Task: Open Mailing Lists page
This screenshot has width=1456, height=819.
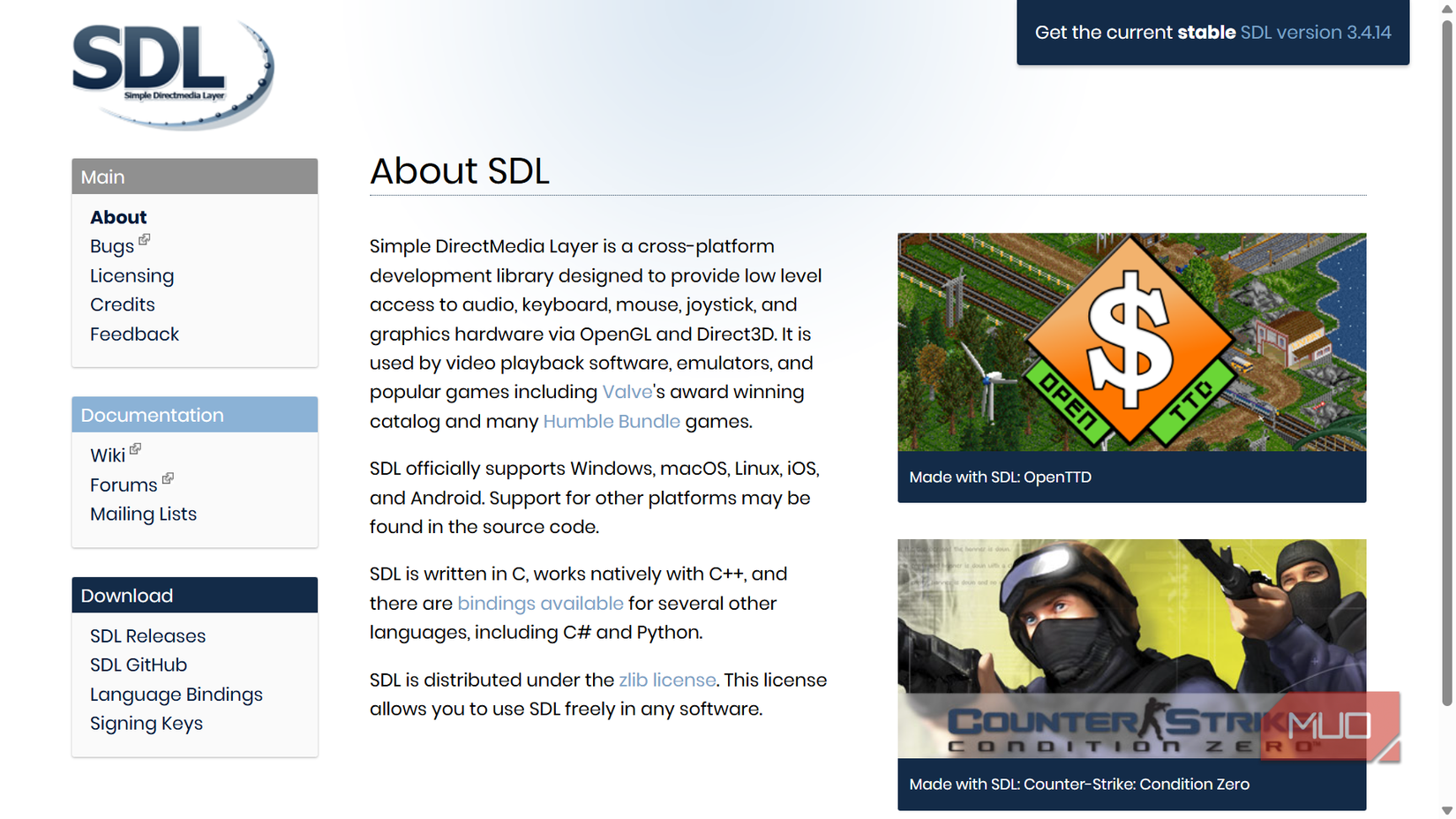Action: [x=143, y=514]
